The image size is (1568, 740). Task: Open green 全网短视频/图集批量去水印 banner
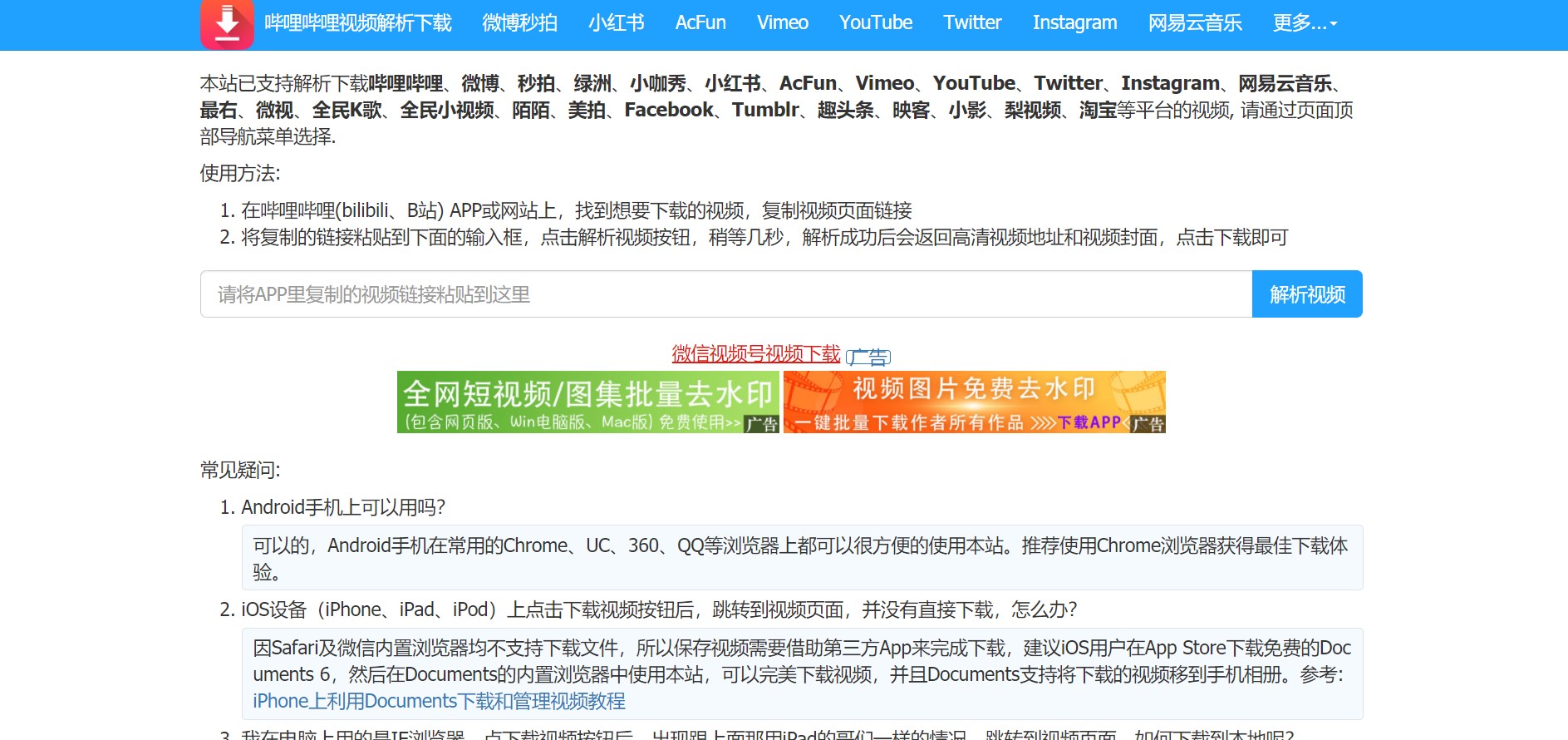(588, 402)
